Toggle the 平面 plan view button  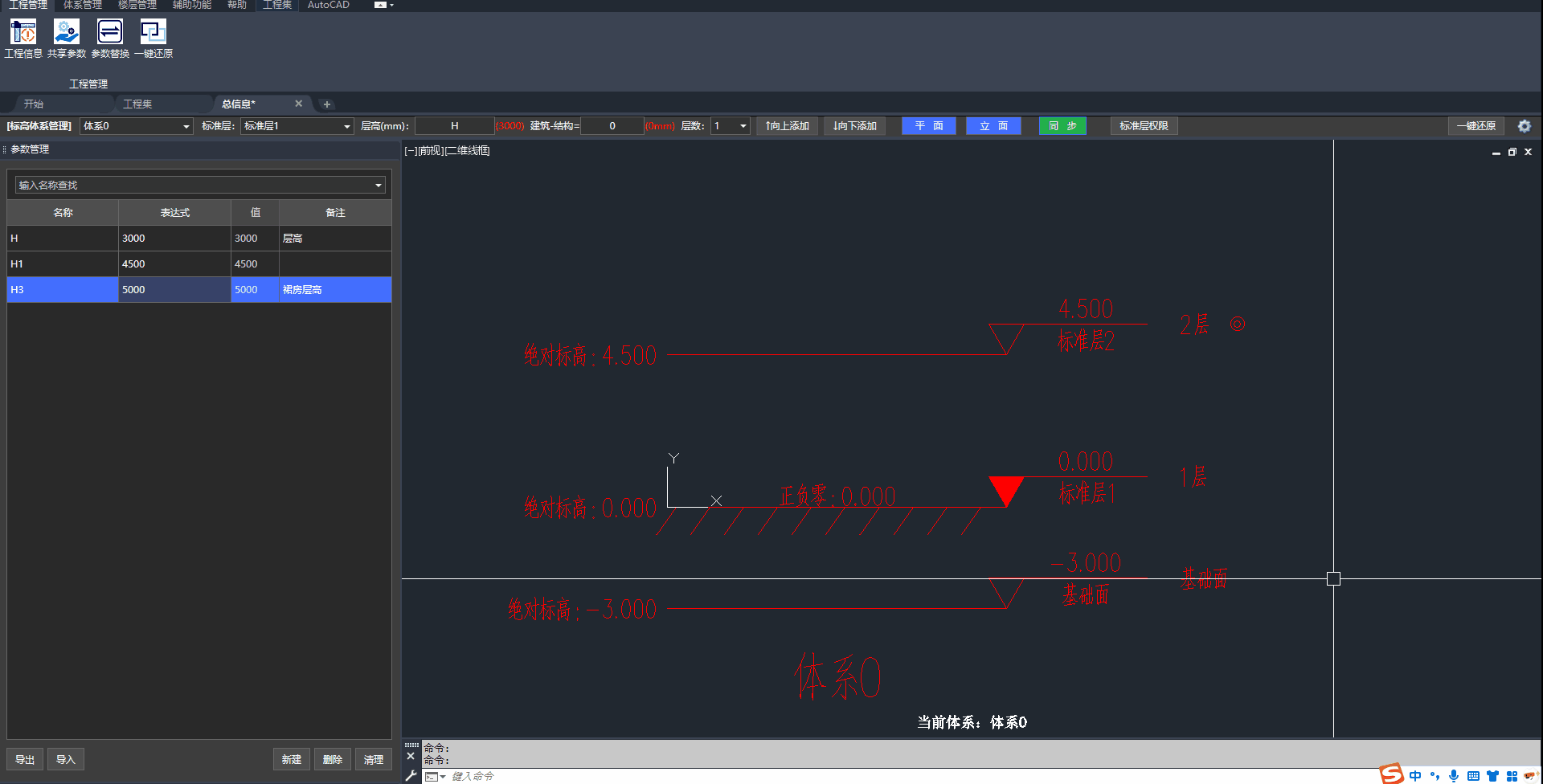point(928,126)
